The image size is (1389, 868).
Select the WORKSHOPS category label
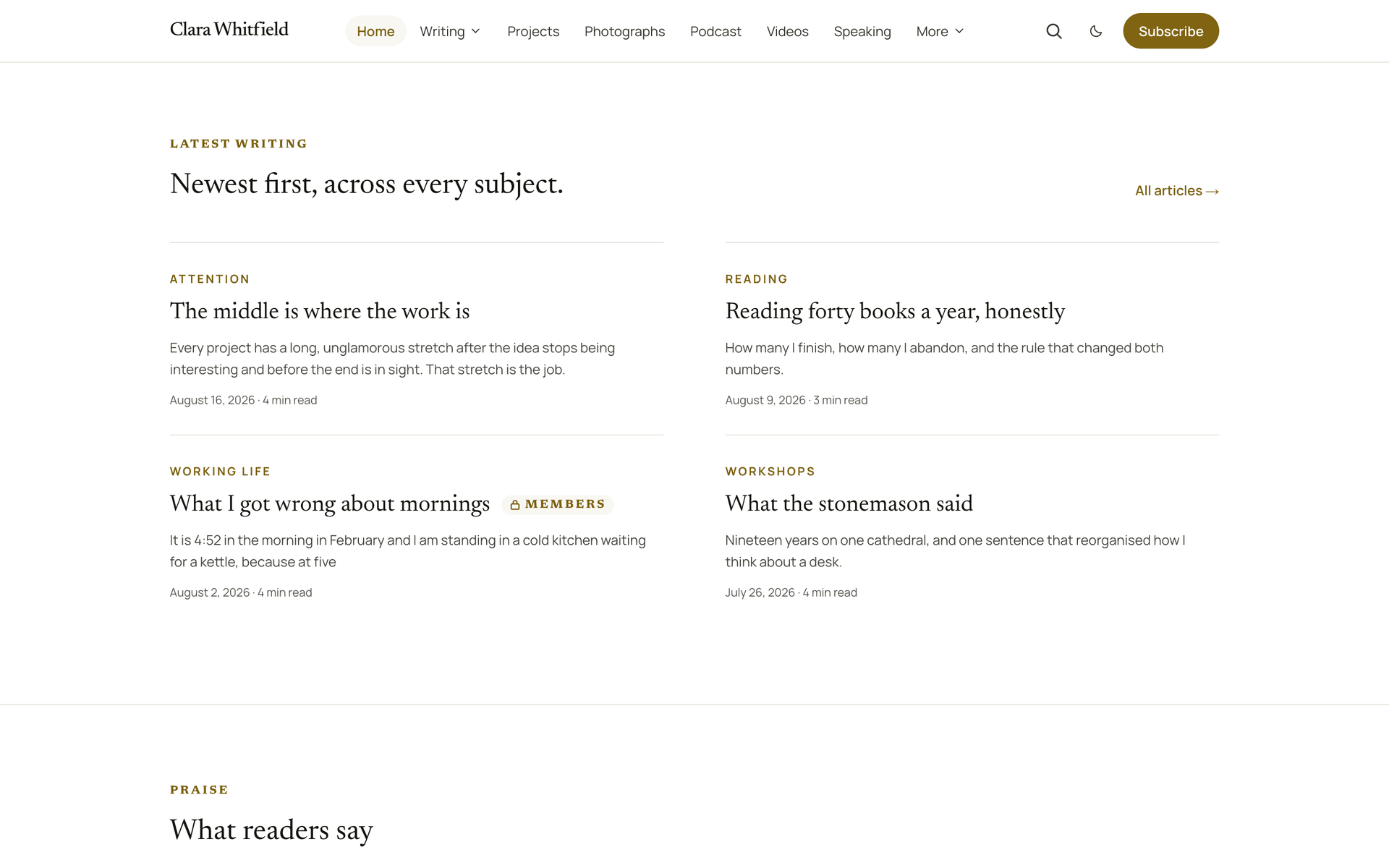[x=770, y=472]
